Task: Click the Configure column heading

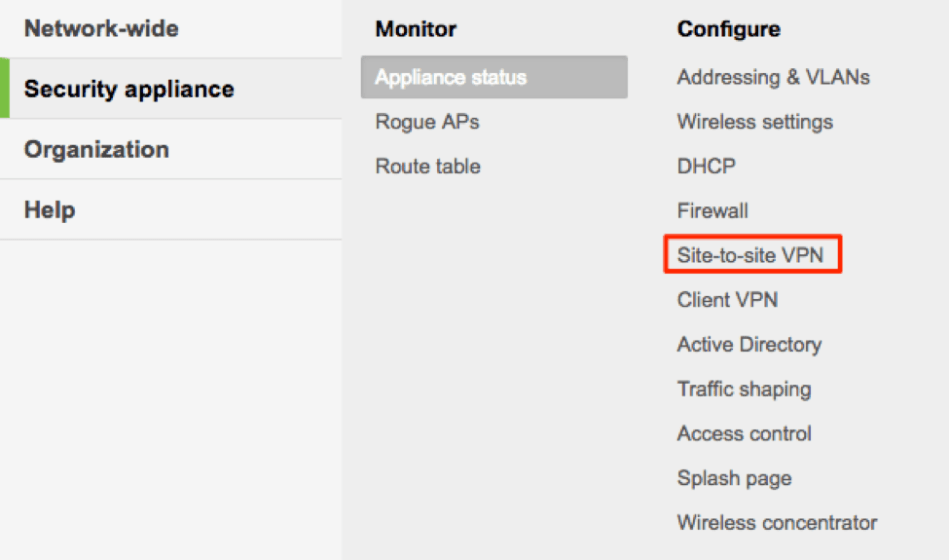Action: [728, 29]
